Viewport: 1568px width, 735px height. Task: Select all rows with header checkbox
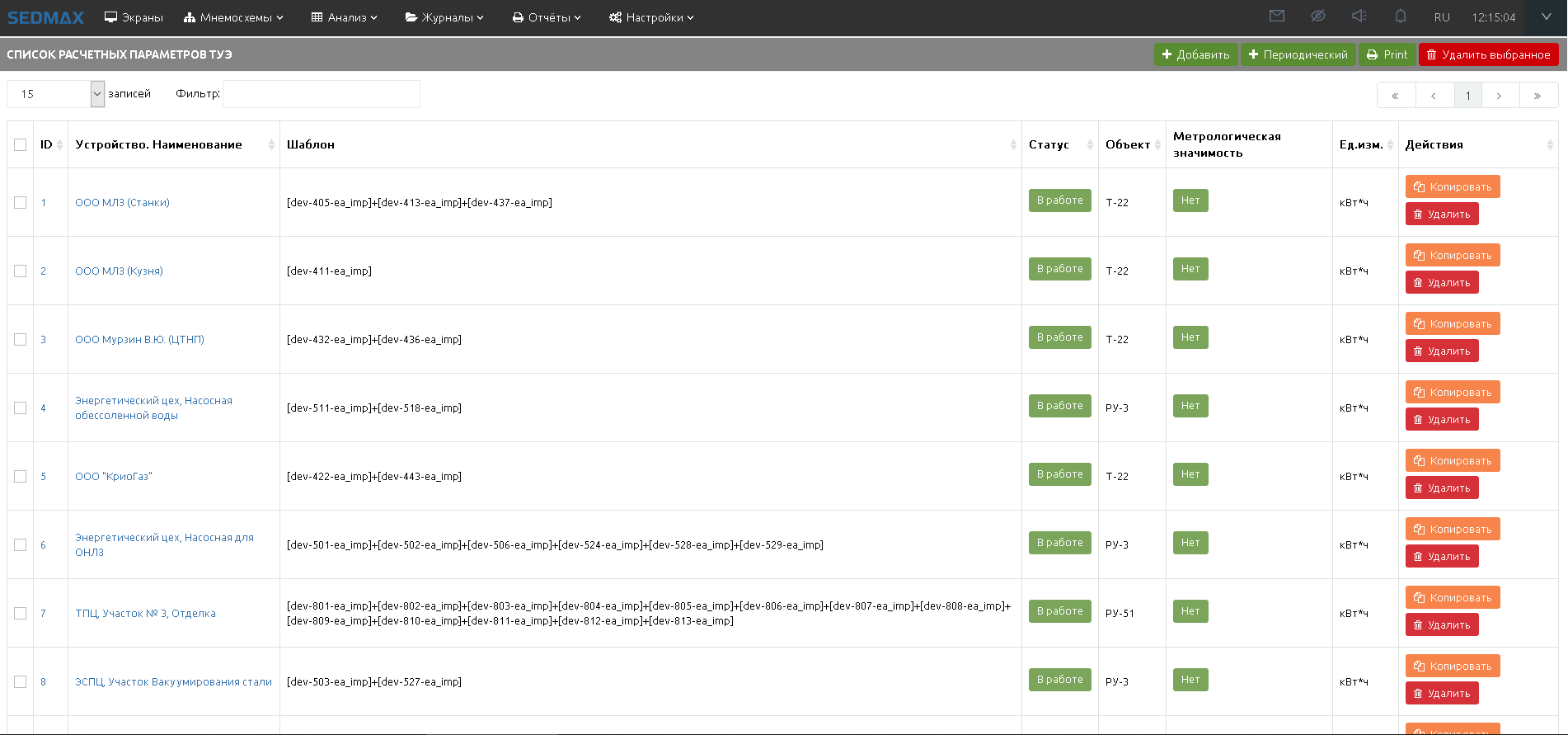pos(21,145)
